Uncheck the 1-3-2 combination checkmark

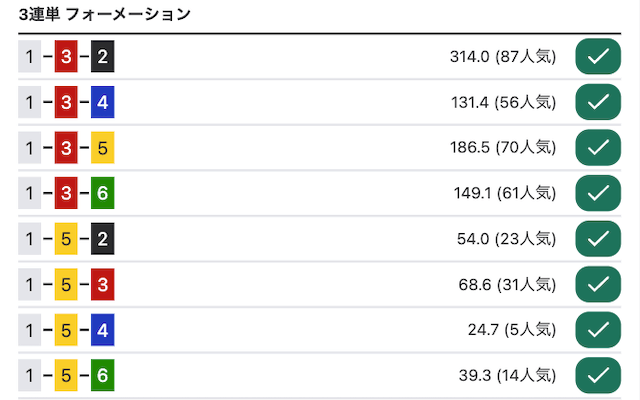click(598, 56)
